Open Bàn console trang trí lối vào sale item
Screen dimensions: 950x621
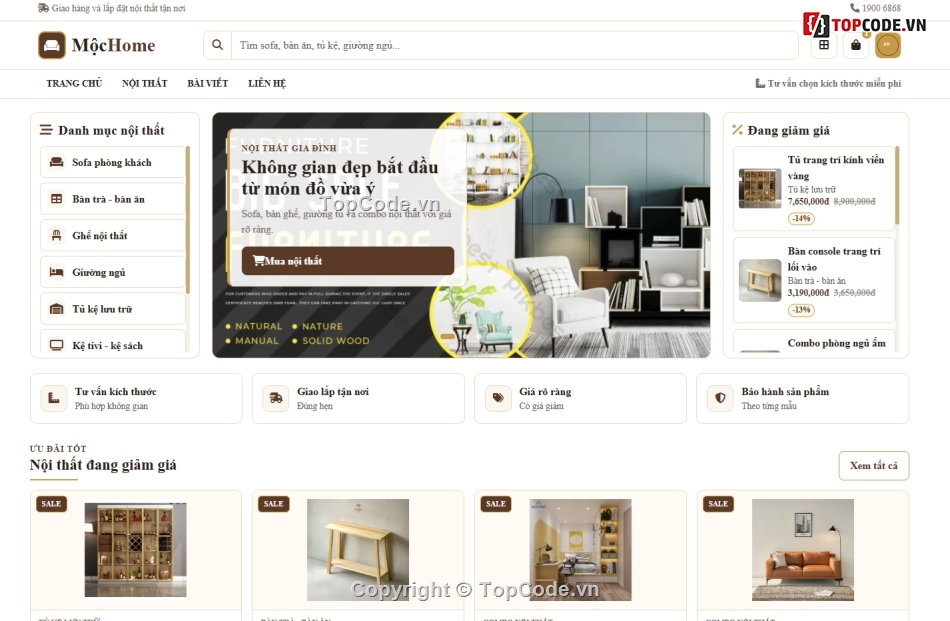[814, 280]
